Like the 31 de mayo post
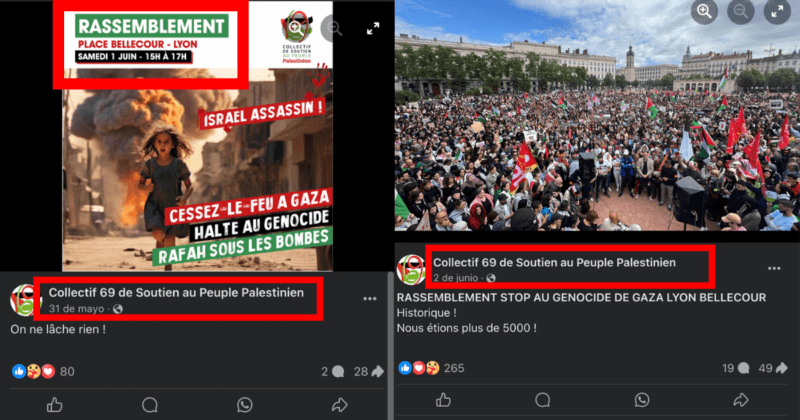 click(55, 405)
